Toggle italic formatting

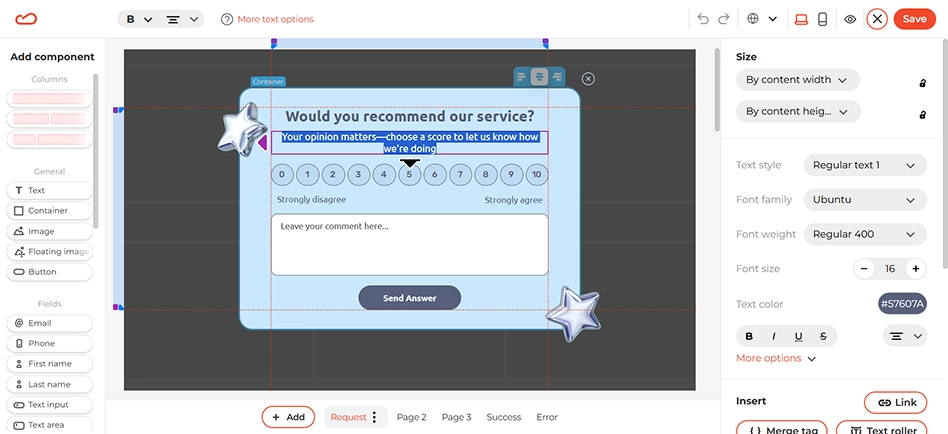(773, 337)
